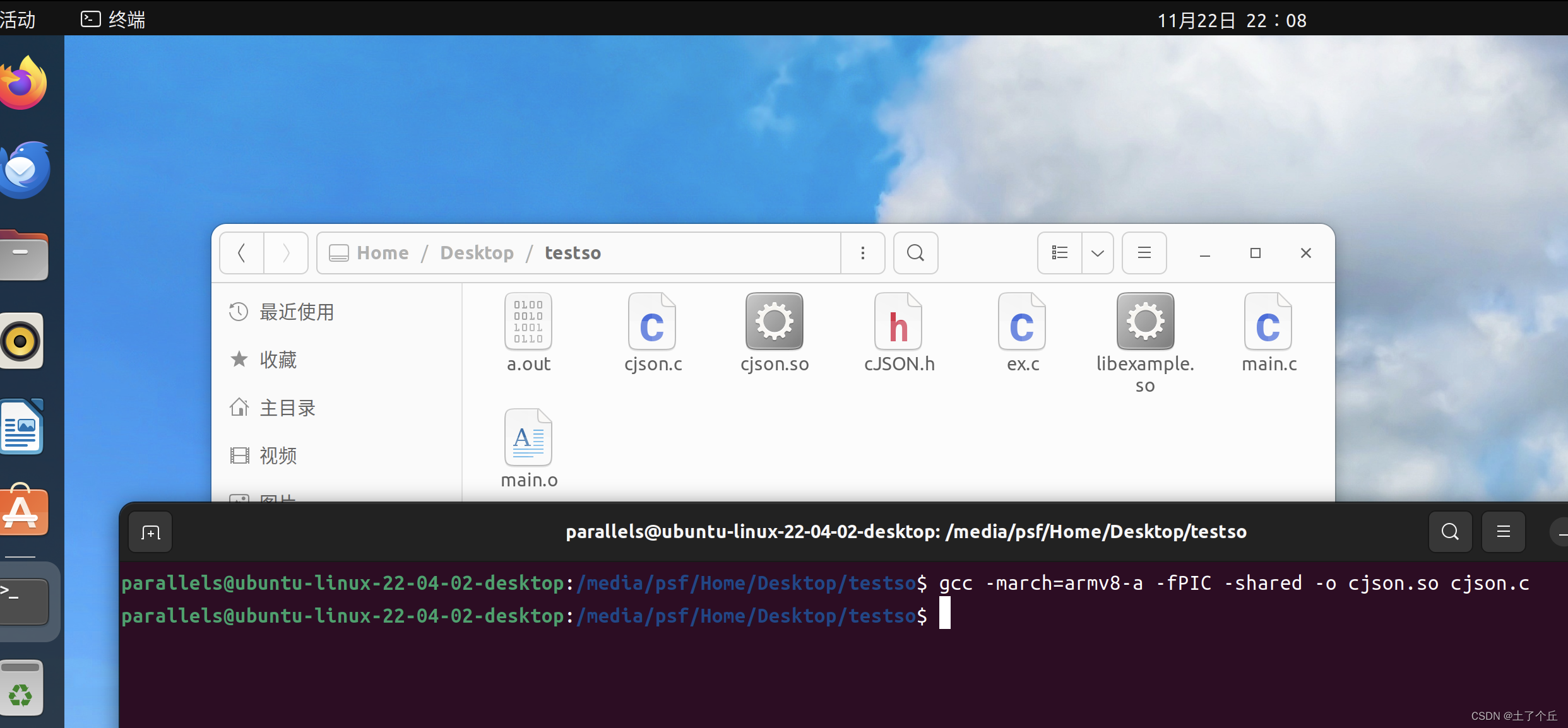Minimize the file manager window
Image resolution: width=1568 pixels, height=728 pixels.
[x=1205, y=253]
